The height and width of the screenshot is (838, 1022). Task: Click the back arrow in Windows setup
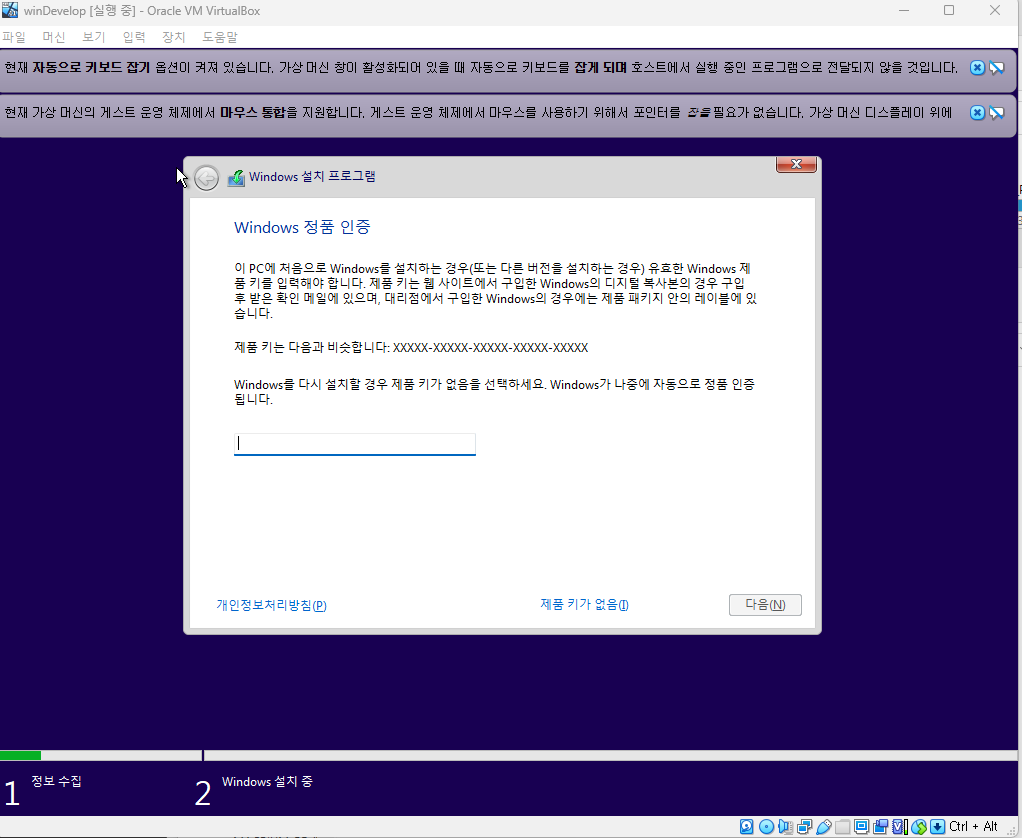pos(207,178)
